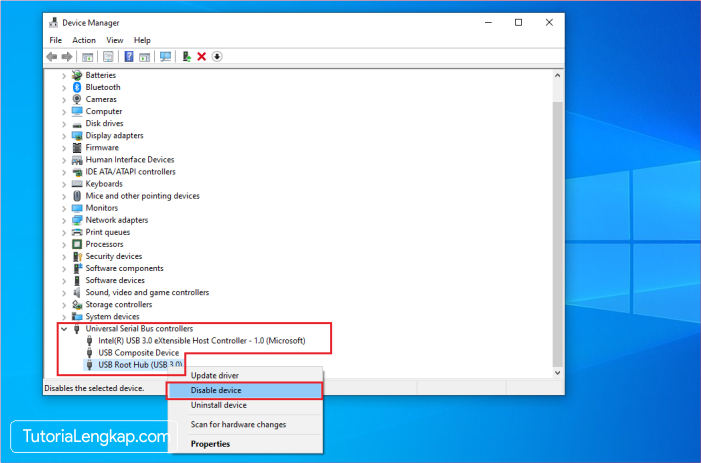
Task: Choose Properties in the context menu
Action: point(245,444)
